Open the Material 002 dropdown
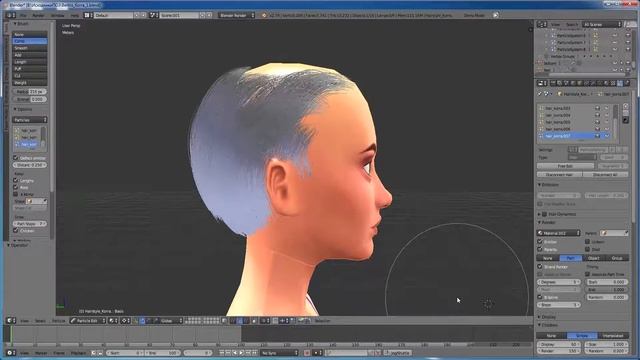 (x=558, y=233)
